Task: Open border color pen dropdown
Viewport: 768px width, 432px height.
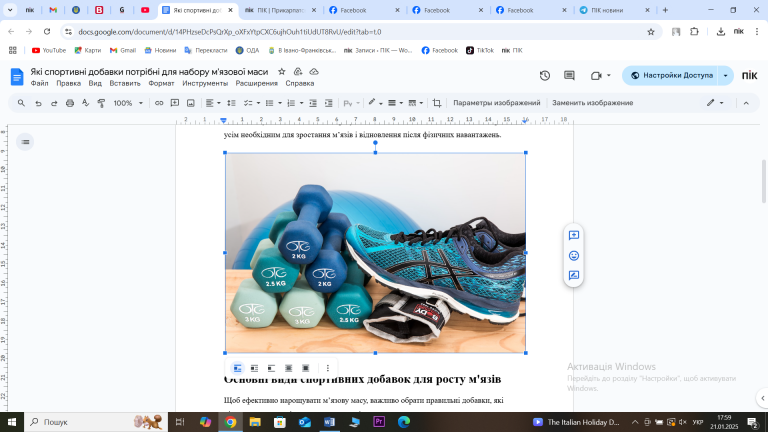Action: click(x=375, y=103)
